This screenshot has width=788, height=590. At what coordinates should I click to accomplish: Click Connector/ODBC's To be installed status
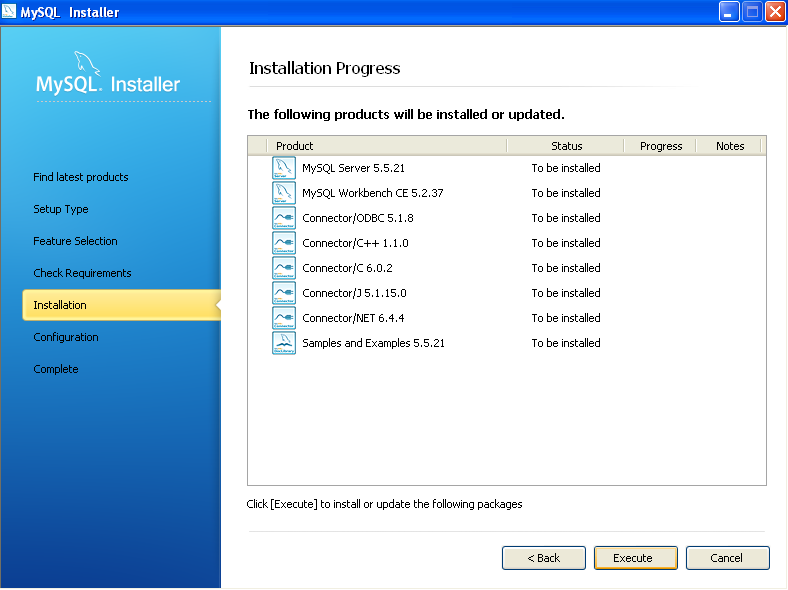point(566,218)
